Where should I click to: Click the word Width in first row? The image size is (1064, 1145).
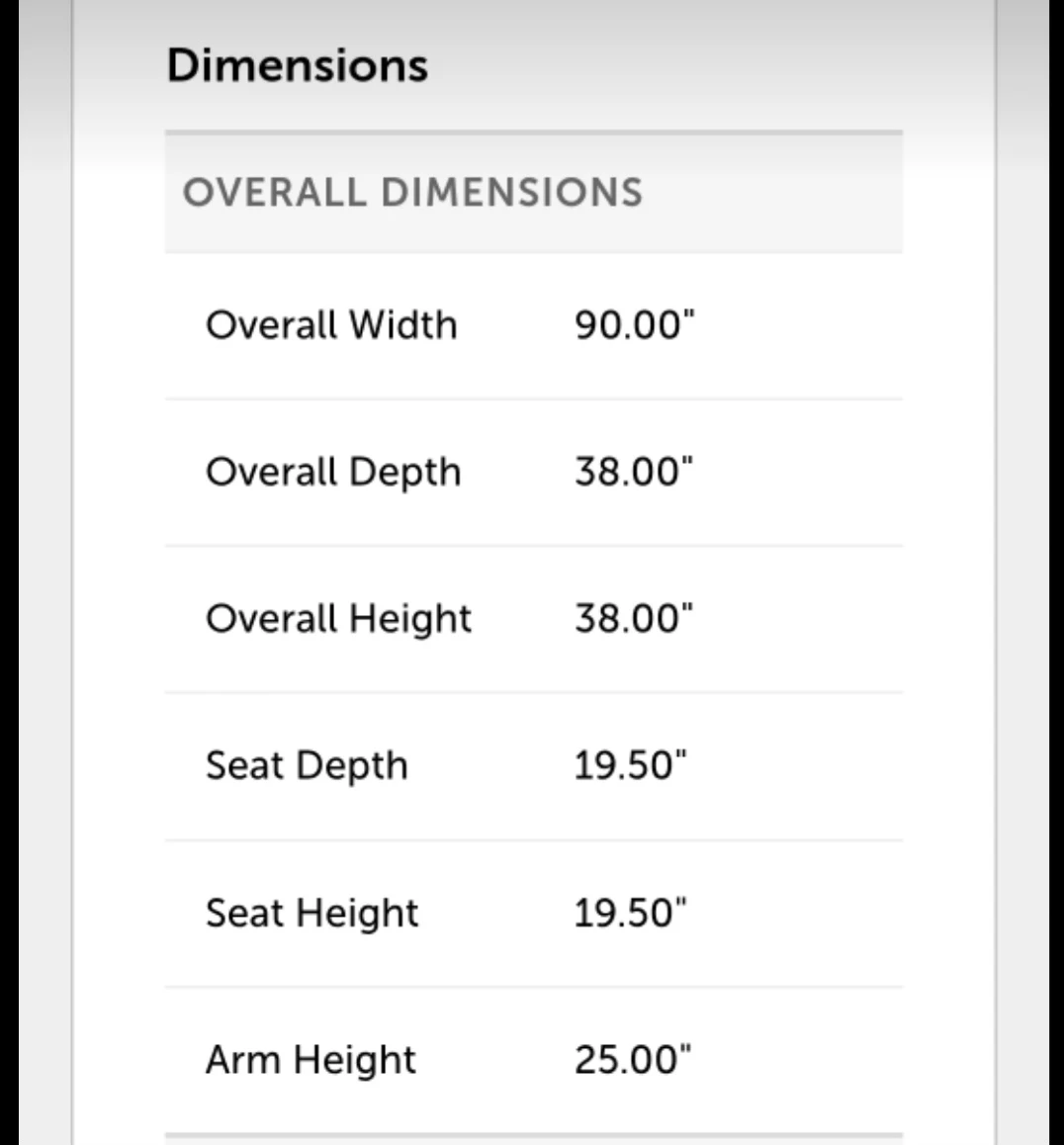tap(403, 324)
